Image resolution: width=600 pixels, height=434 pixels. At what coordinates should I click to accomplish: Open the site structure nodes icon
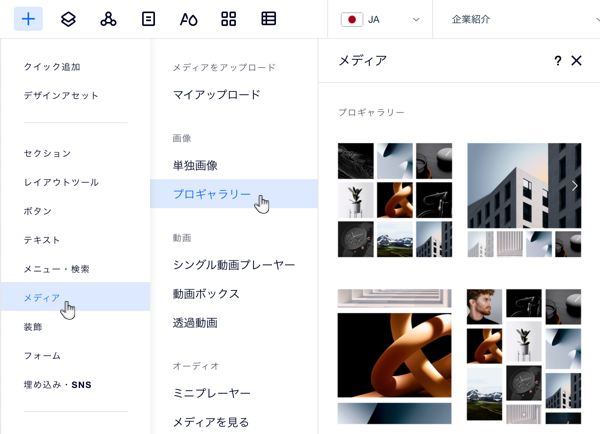108,19
